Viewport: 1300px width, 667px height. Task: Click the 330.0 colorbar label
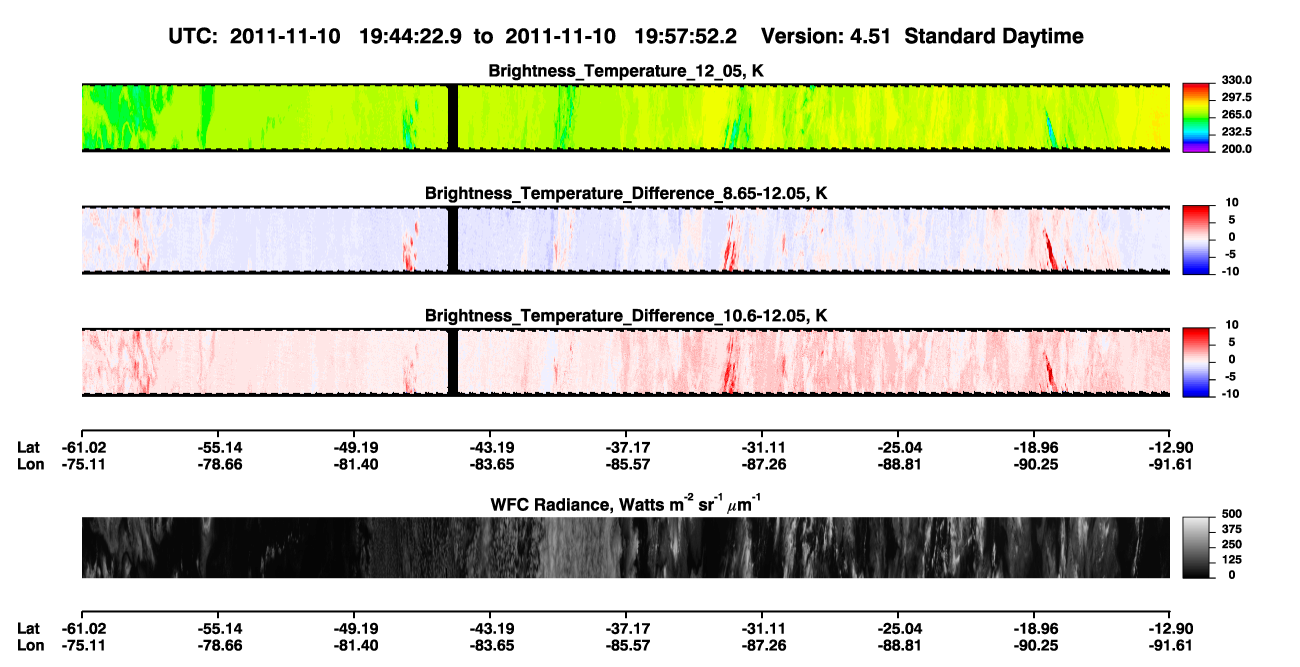[1236, 81]
